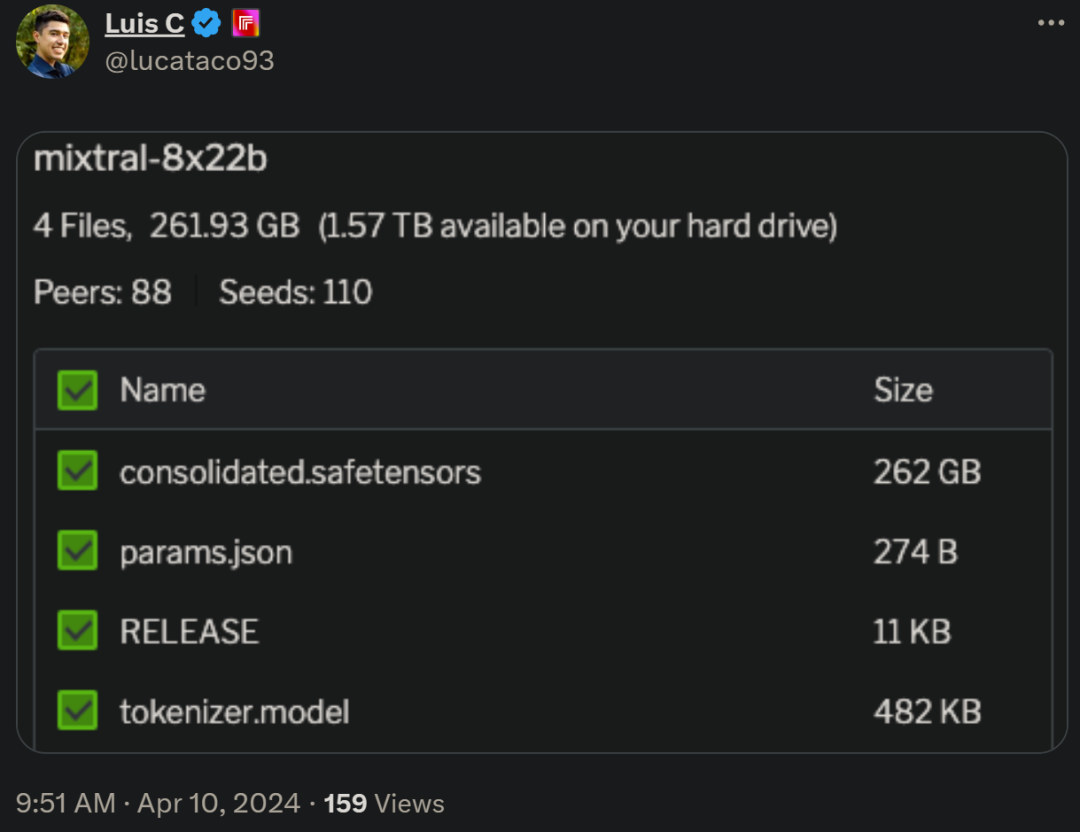Click the green checkmark beside tokenizer.model

(78, 711)
